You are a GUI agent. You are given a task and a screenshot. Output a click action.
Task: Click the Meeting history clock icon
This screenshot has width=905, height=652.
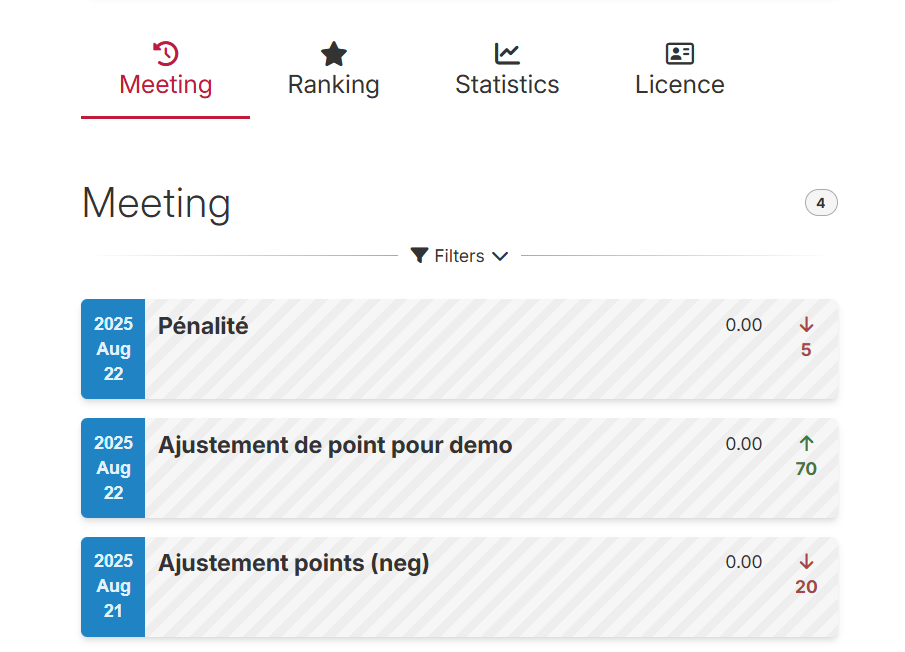[x=166, y=54]
